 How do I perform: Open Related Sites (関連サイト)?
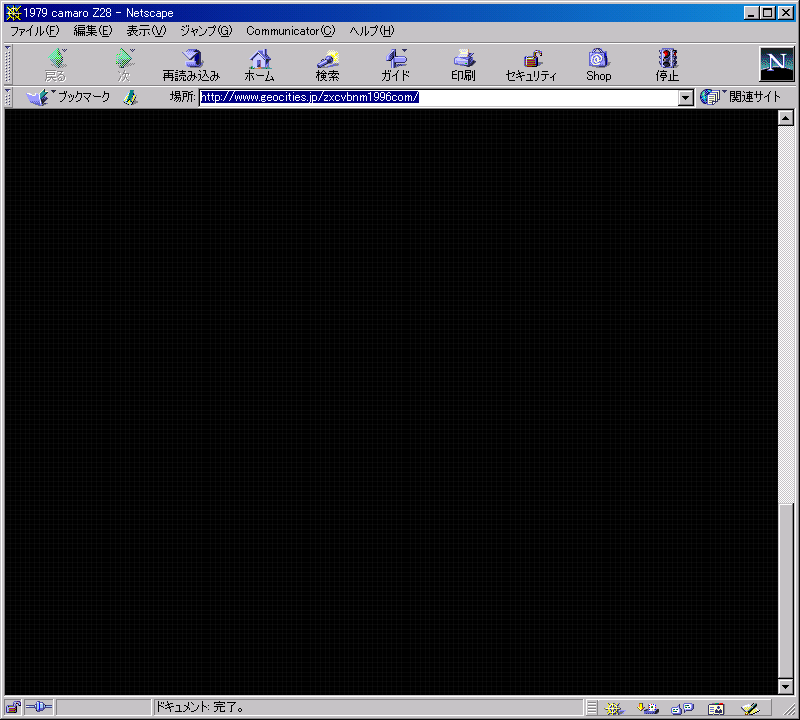click(741, 97)
